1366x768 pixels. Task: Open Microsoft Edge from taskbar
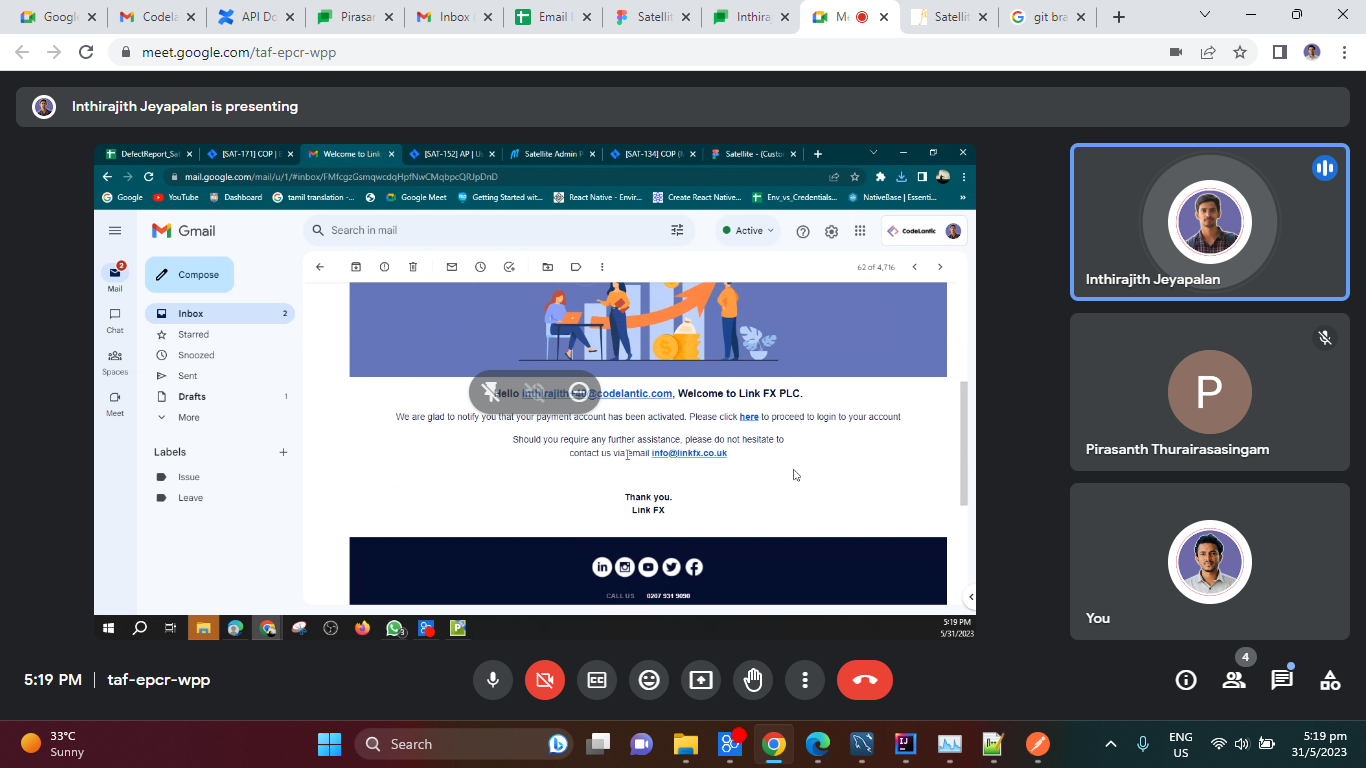click(818, 744)
